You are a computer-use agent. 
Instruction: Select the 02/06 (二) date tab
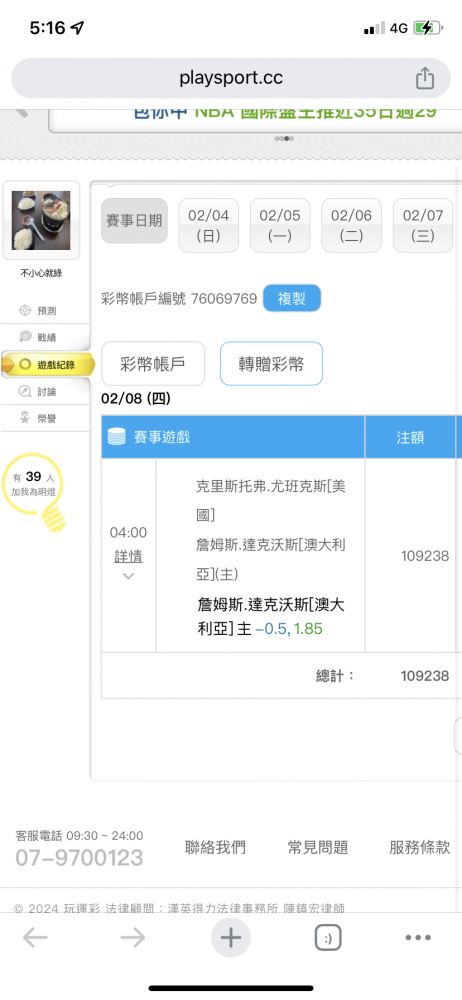point(351,225)
